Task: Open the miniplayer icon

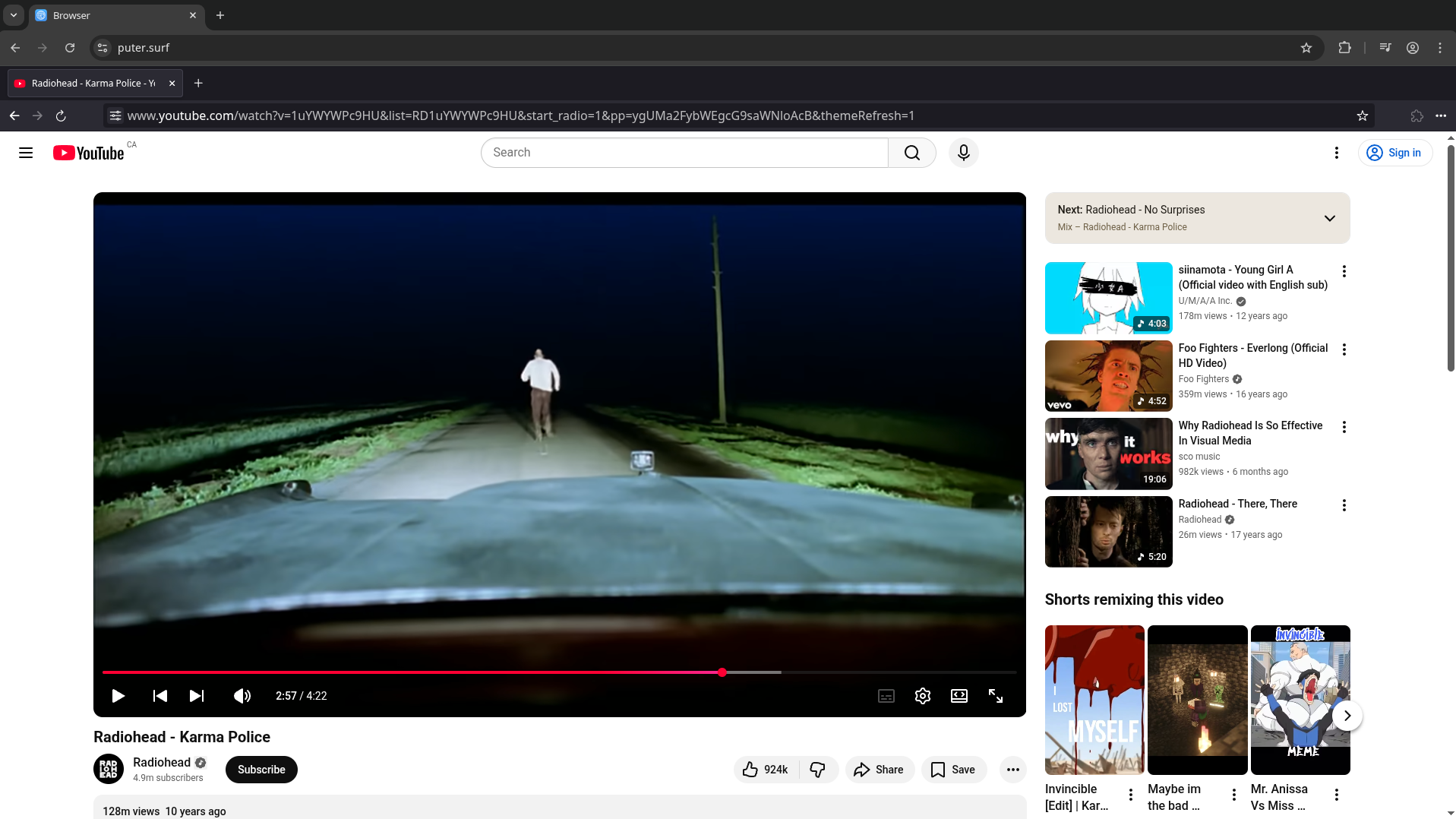Action: tap(959, 696)
